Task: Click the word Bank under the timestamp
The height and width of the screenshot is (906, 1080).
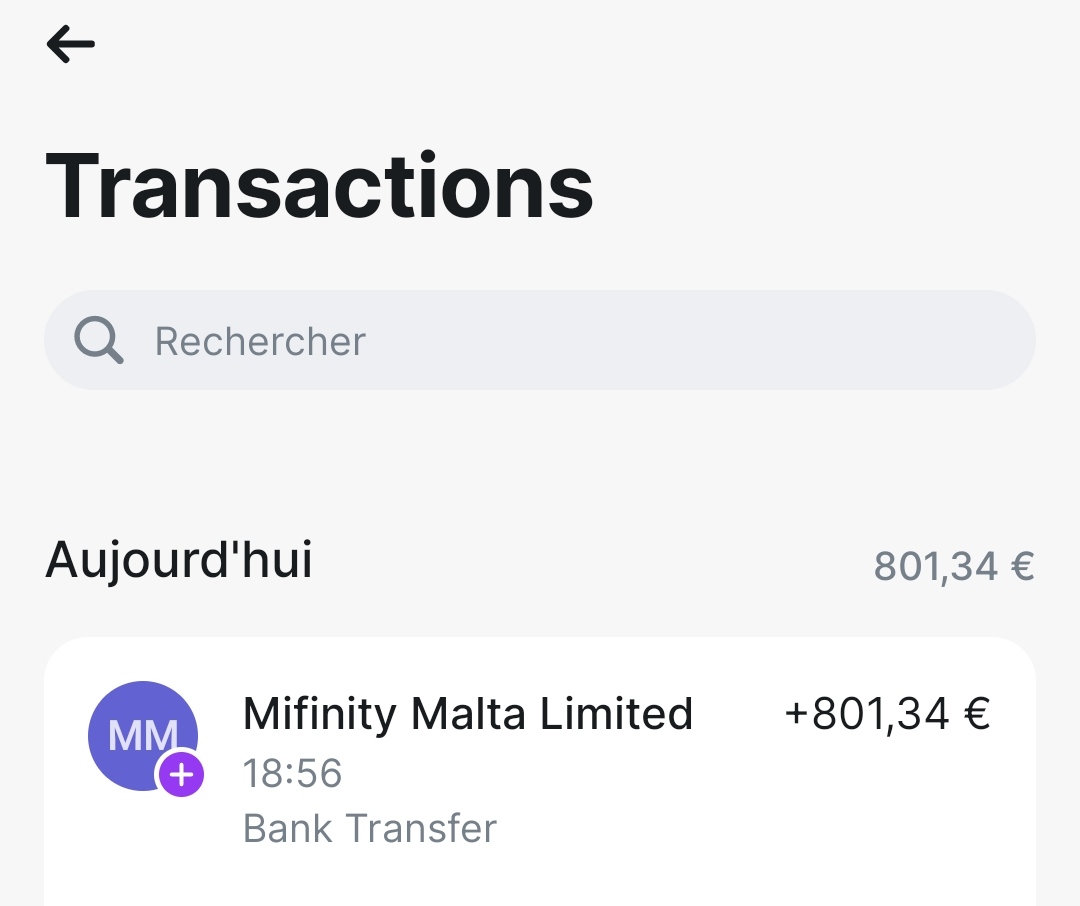Action: pos(287,828)
